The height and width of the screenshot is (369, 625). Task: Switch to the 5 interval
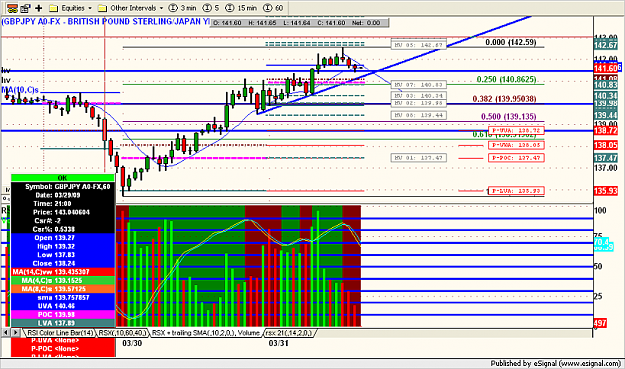[x=211, y=8]
